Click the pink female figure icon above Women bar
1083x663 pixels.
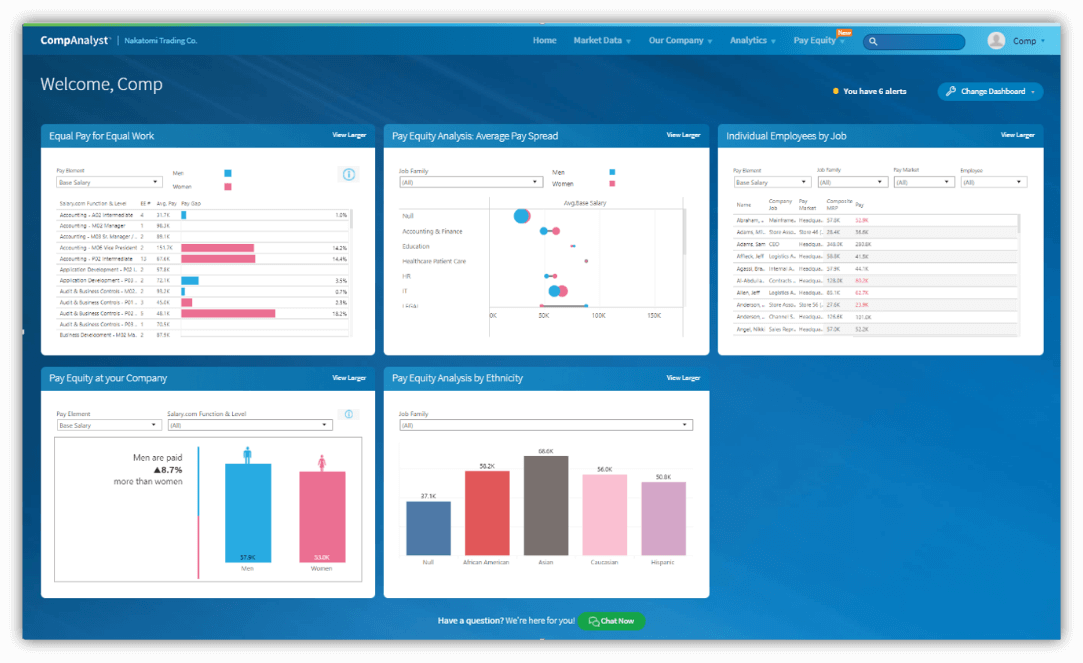coord(322,463)
